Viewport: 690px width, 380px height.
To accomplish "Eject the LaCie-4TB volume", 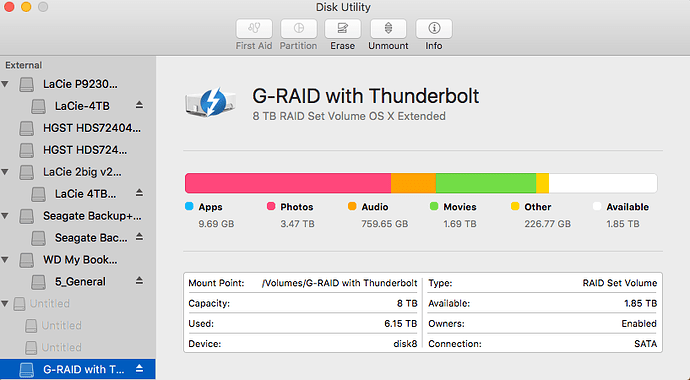I will point(139,105).
